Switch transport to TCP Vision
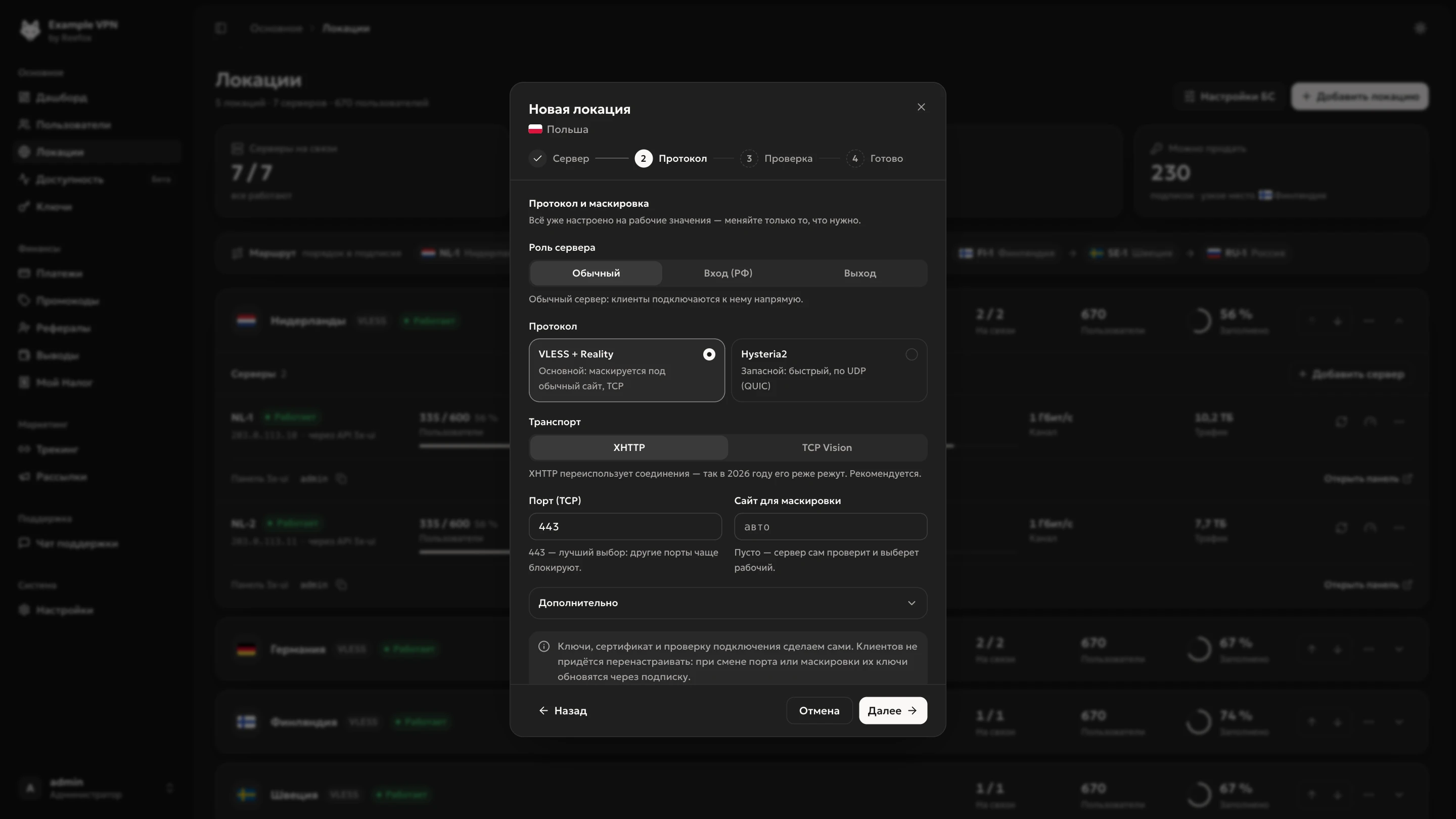The width and height of the screenshot is (1456, 819). pos(827,447)
